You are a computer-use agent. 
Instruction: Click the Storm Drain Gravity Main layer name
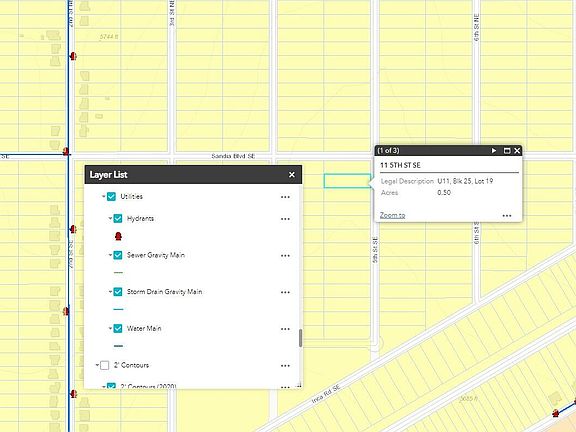pyautogui.click(x=165, y=292)
